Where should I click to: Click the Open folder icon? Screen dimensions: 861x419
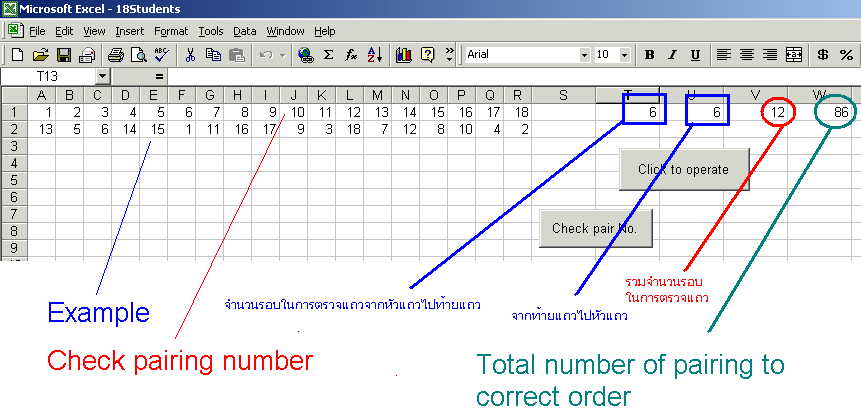tap(41, 55)
